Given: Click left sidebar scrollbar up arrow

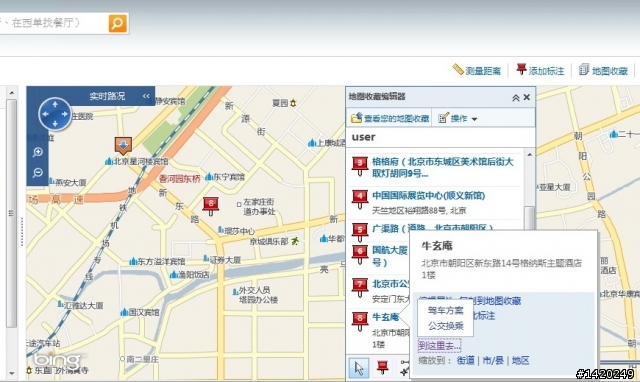Looking at the screenshot, I should (11, 93).
